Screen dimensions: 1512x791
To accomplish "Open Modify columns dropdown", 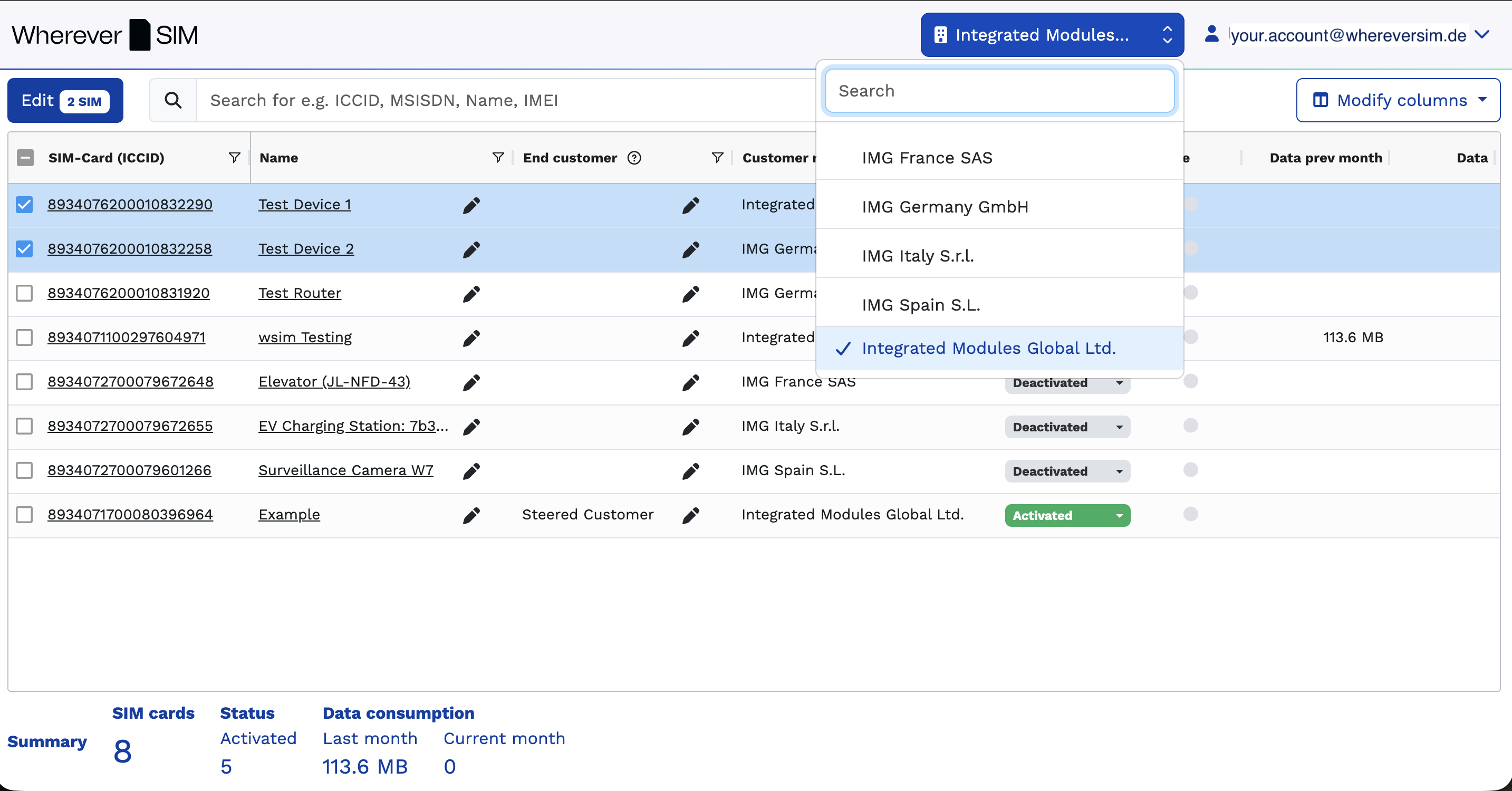I will coord(1398,100).
